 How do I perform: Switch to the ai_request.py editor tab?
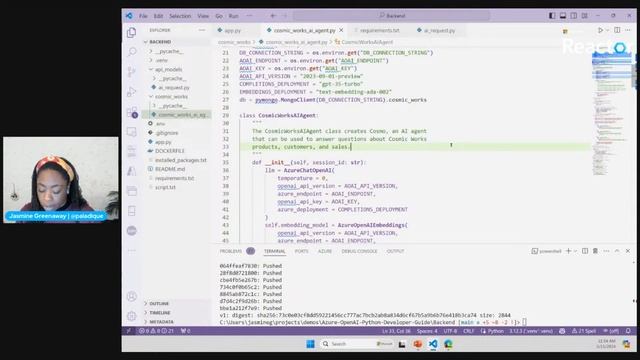[x=439, y=31]
